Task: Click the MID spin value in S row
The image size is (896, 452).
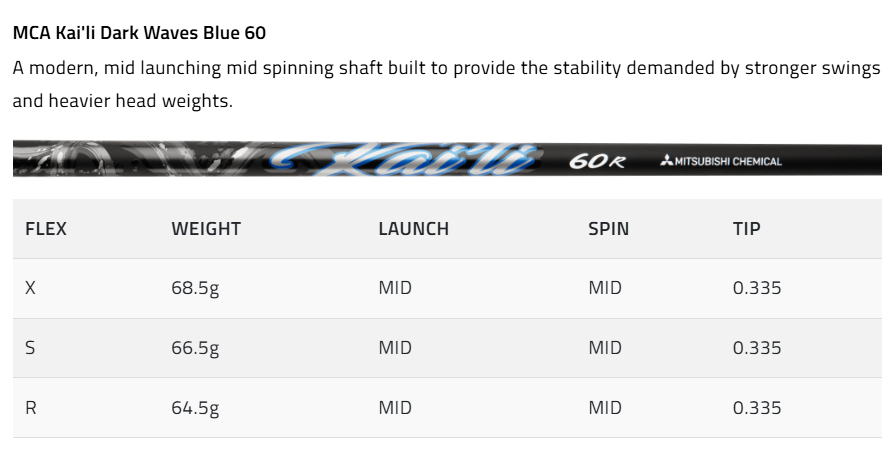Action: coord(605,348)
